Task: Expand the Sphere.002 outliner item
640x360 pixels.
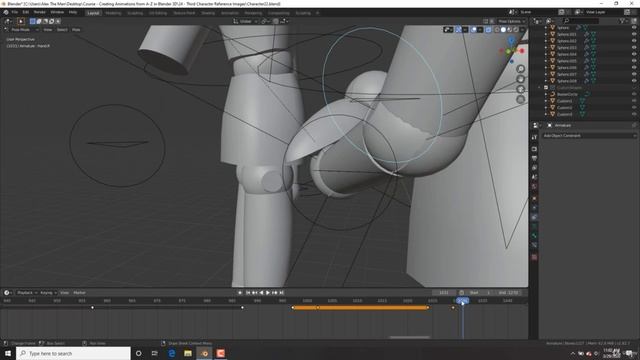Action: pos(546,41)
